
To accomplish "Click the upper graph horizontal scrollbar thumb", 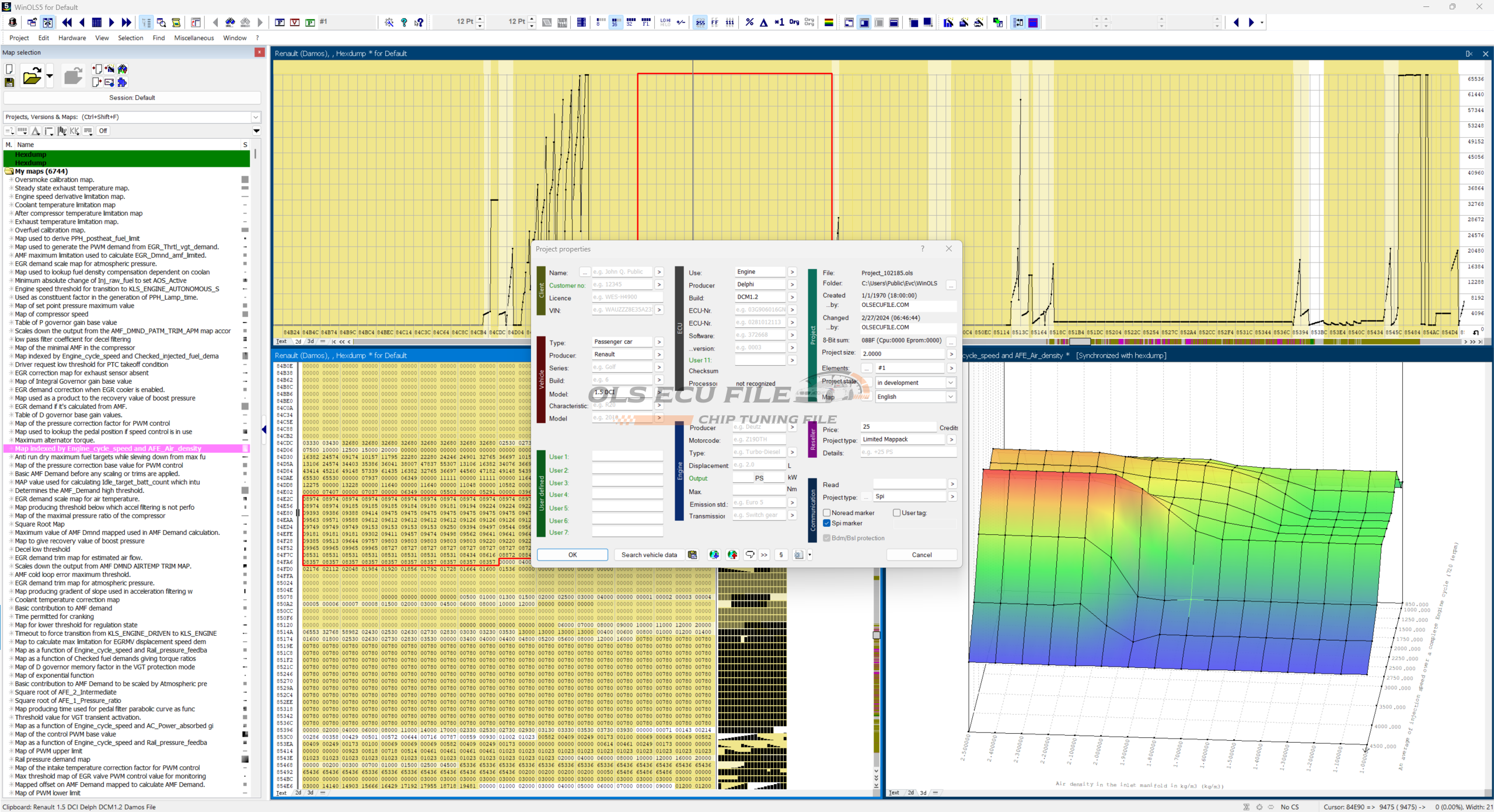I will (1080, 342).
